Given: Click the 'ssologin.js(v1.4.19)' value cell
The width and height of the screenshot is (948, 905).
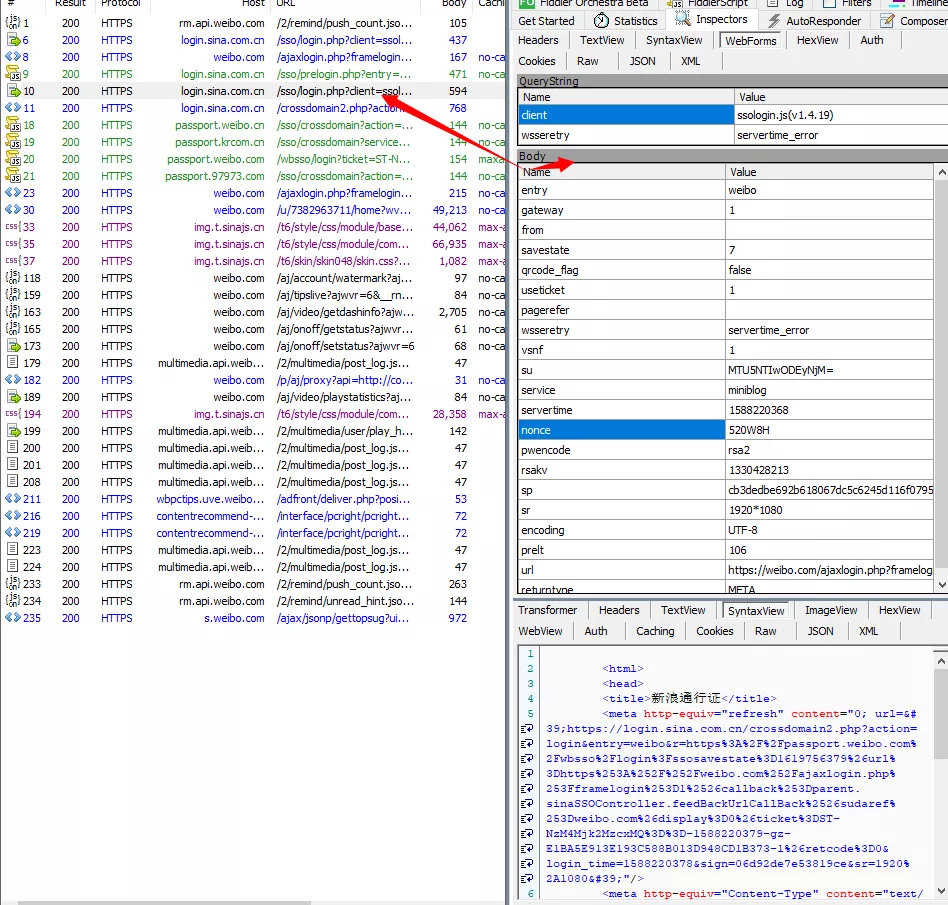Looking at the screenshot, I should (x=841, y=115).
